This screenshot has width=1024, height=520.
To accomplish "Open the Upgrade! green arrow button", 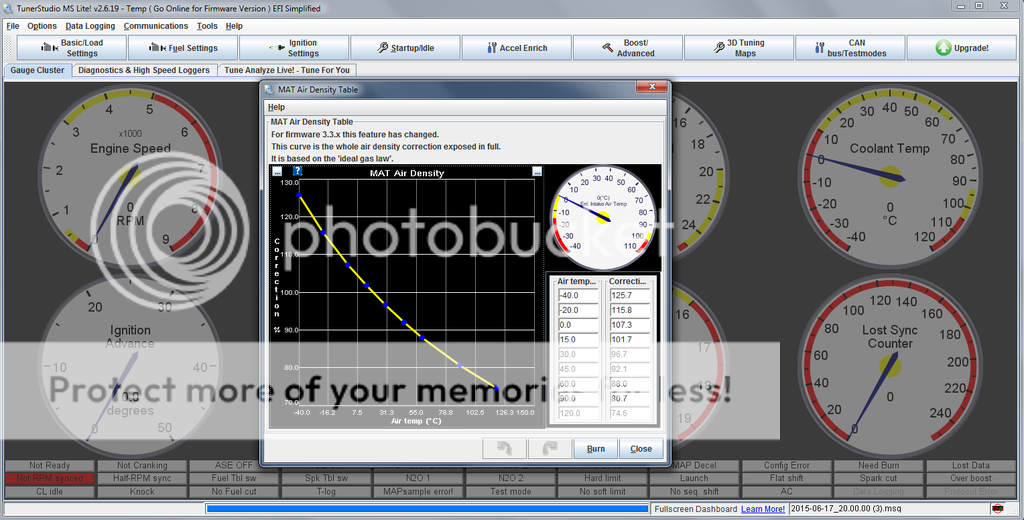I will [x=962, y=47].
